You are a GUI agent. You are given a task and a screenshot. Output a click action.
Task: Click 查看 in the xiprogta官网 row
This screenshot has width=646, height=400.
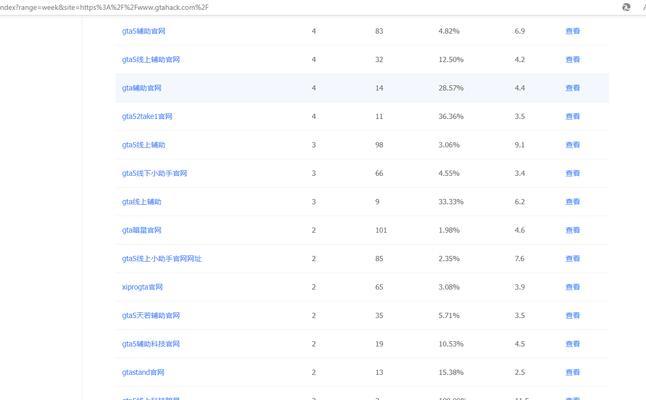pos(573,287)
